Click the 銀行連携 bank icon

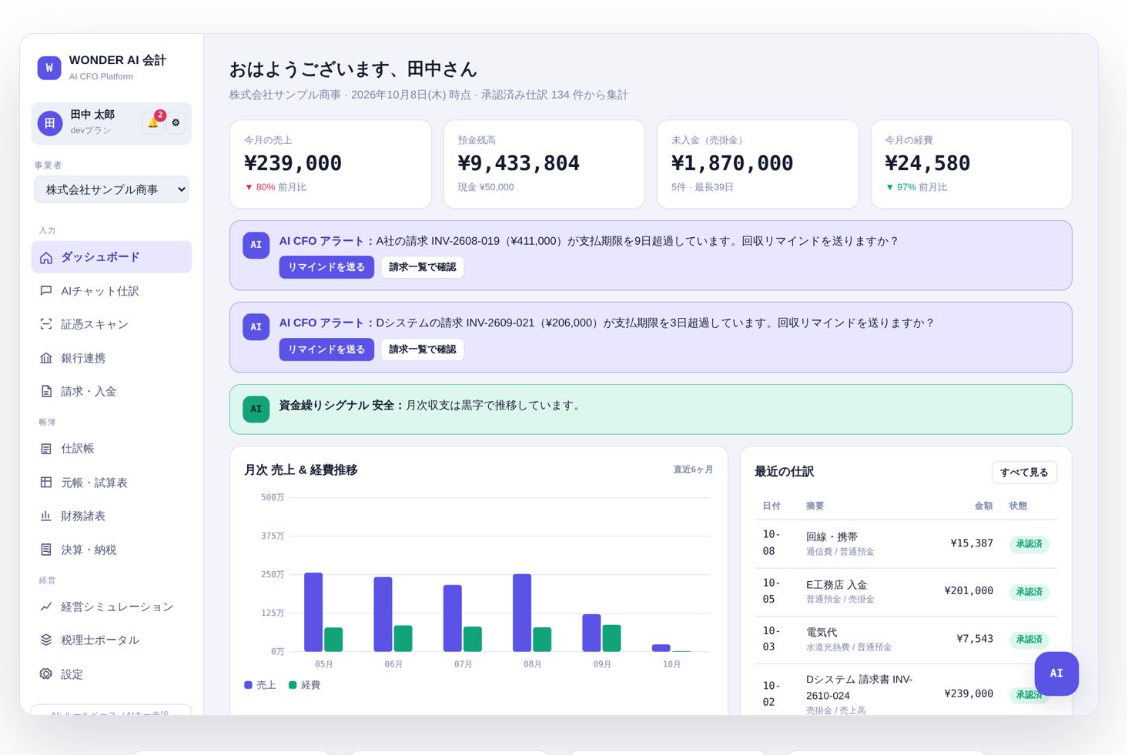pyautogui.click(x=46, y=358)
